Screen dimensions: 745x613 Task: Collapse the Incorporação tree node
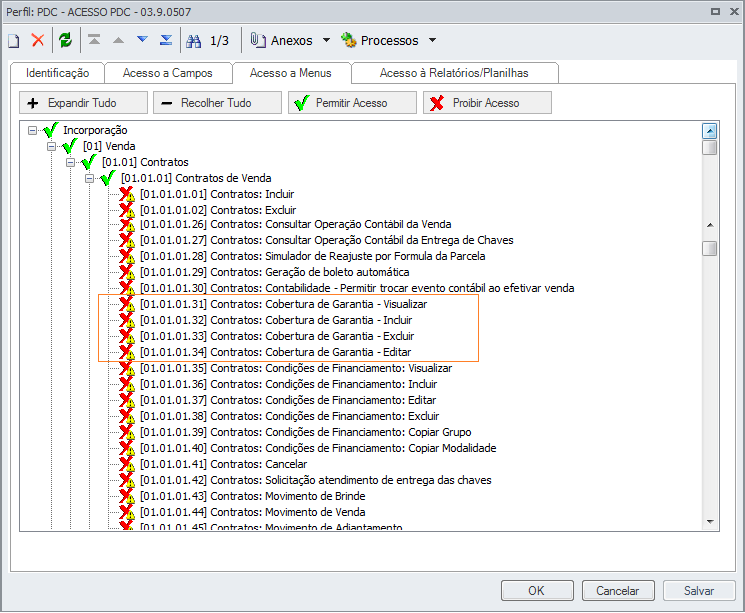pyautogui.click(x=32, y=130)
